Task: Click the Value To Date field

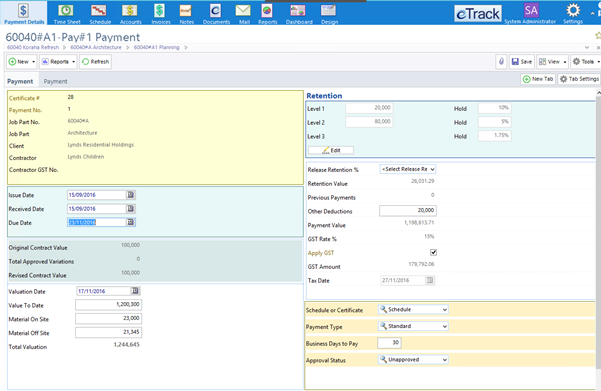Action: [x=108, y=305]
